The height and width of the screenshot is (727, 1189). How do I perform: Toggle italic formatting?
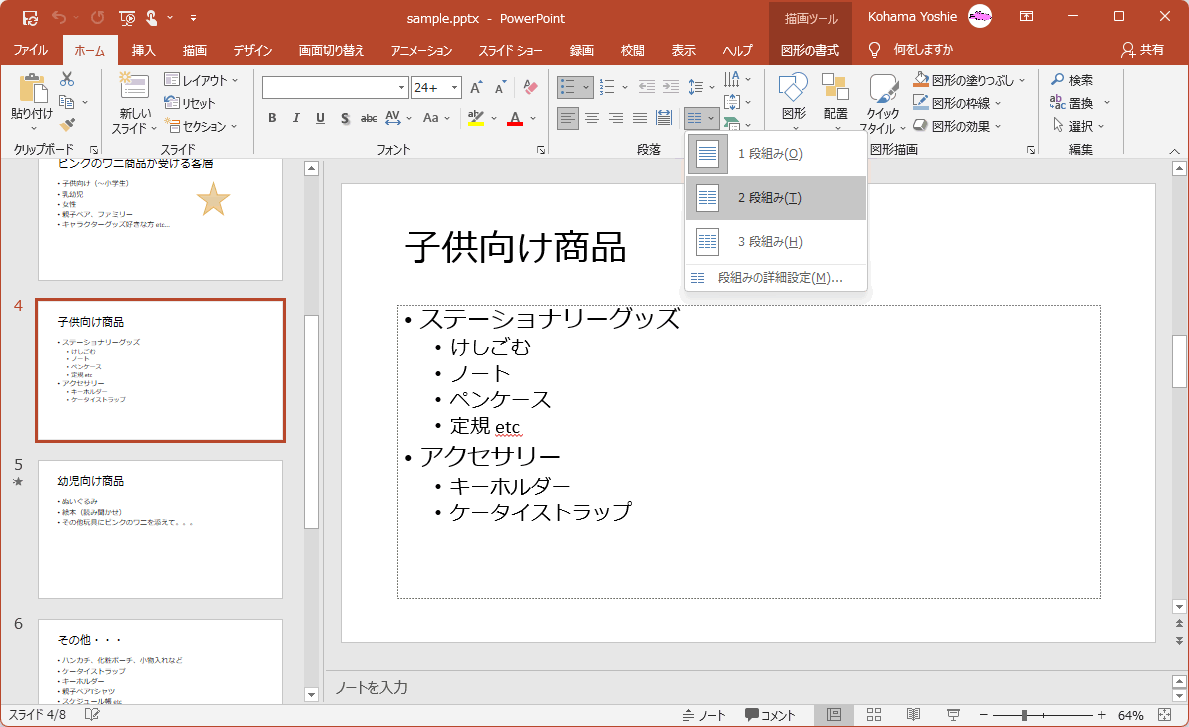[296, 118]
